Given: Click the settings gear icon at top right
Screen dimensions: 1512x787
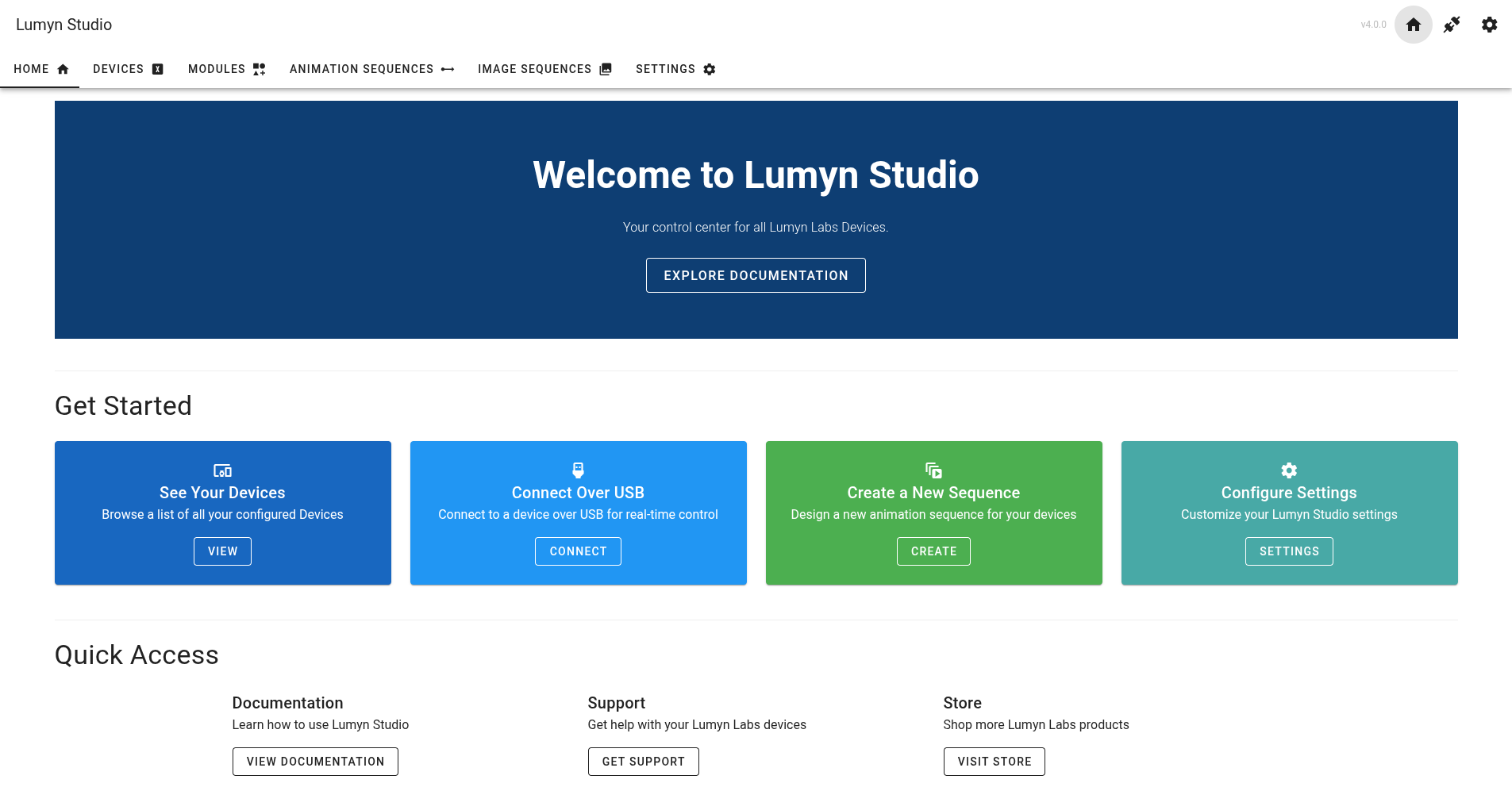Looking at the screenshot, I should tap(1490, 25).
